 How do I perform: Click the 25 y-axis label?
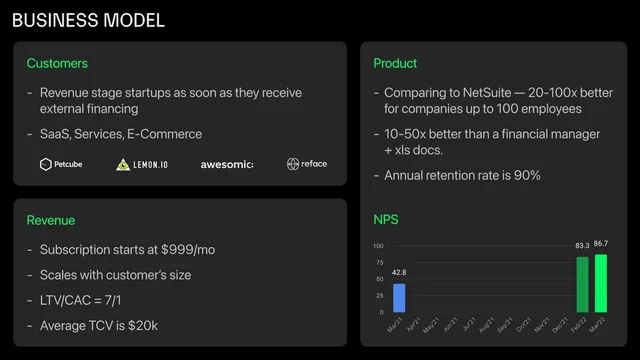coord(380,296)
